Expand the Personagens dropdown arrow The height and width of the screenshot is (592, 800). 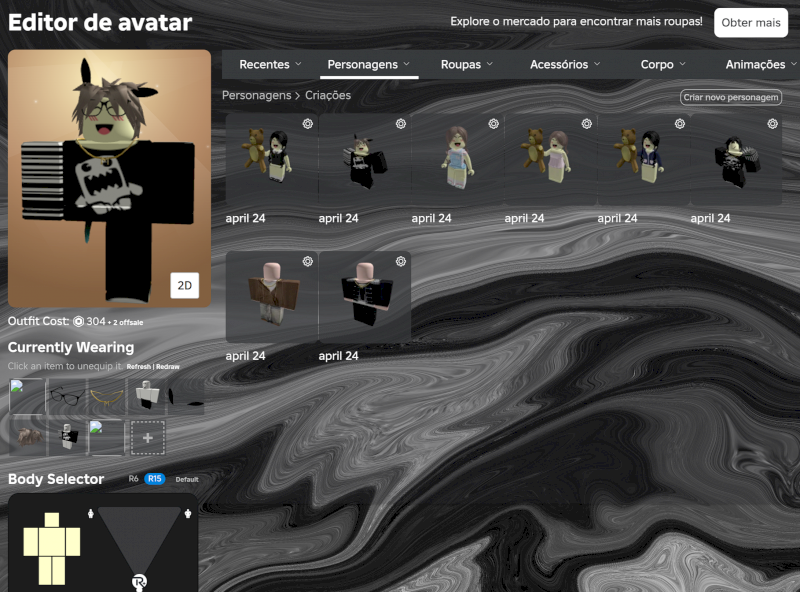coord(407,64)
